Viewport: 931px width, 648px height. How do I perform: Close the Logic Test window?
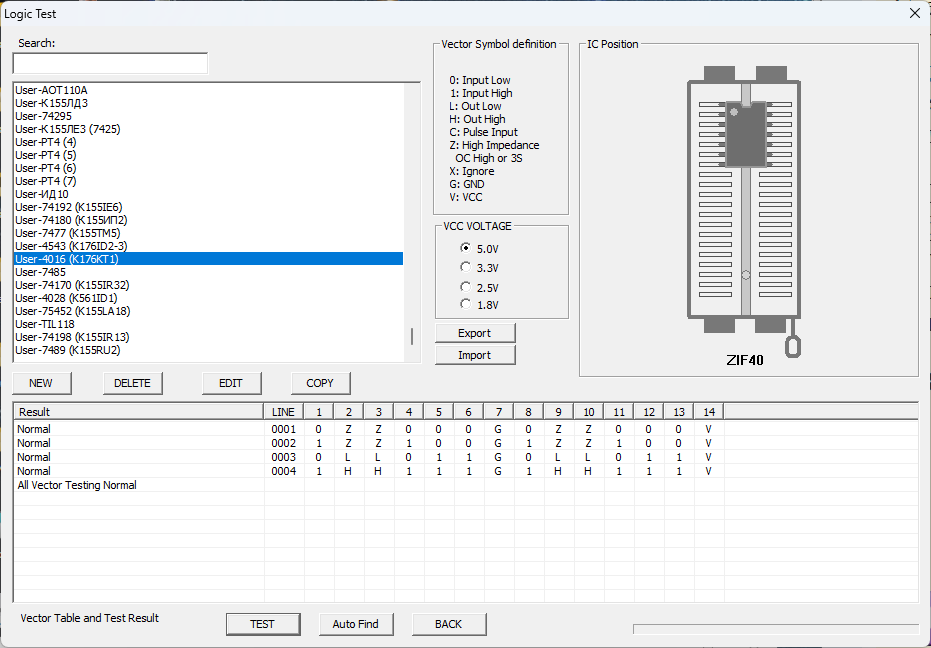pyautogui.click(x=914, y=14)
